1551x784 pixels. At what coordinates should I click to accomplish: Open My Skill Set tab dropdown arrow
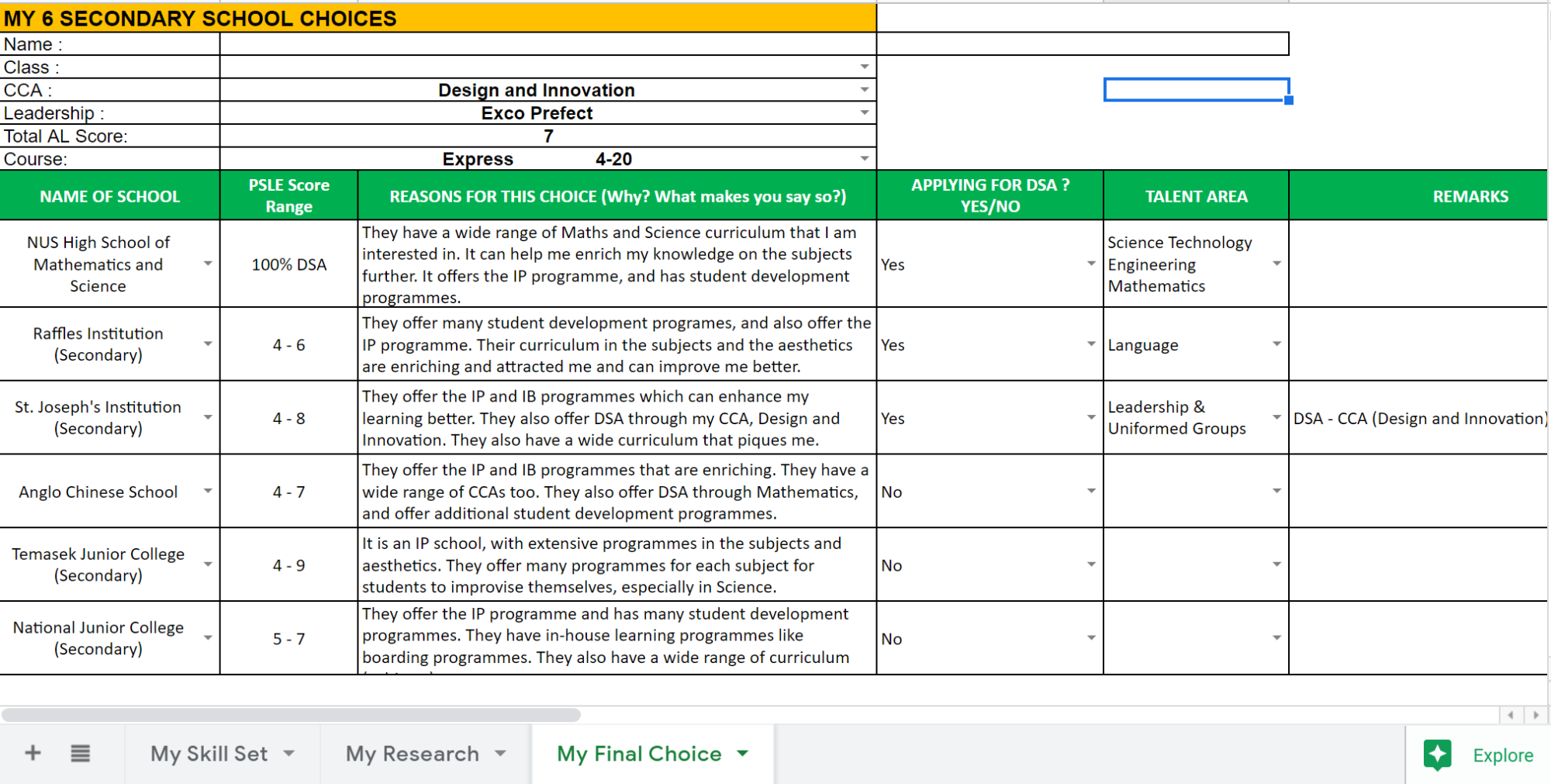pos(289,754)
